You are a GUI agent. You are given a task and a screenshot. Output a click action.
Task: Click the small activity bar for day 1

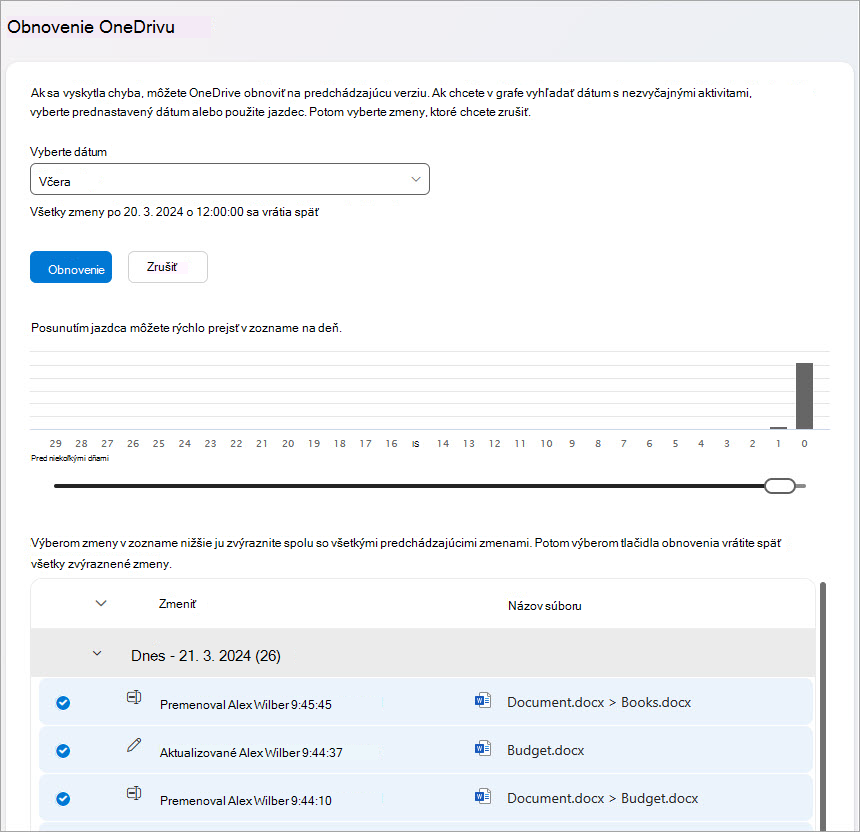(x=778, y=428)
